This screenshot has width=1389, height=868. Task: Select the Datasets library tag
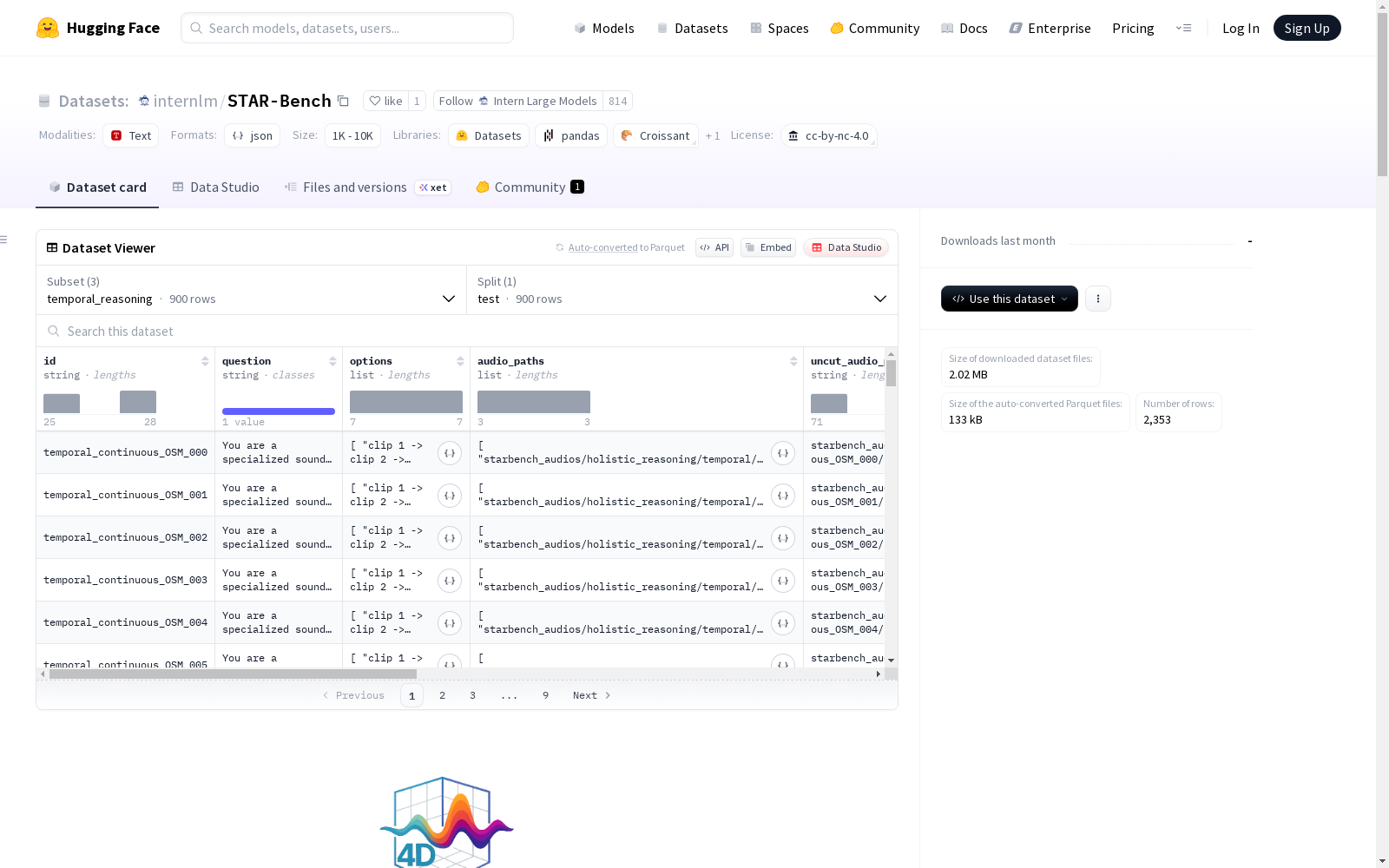coord(489,135)
